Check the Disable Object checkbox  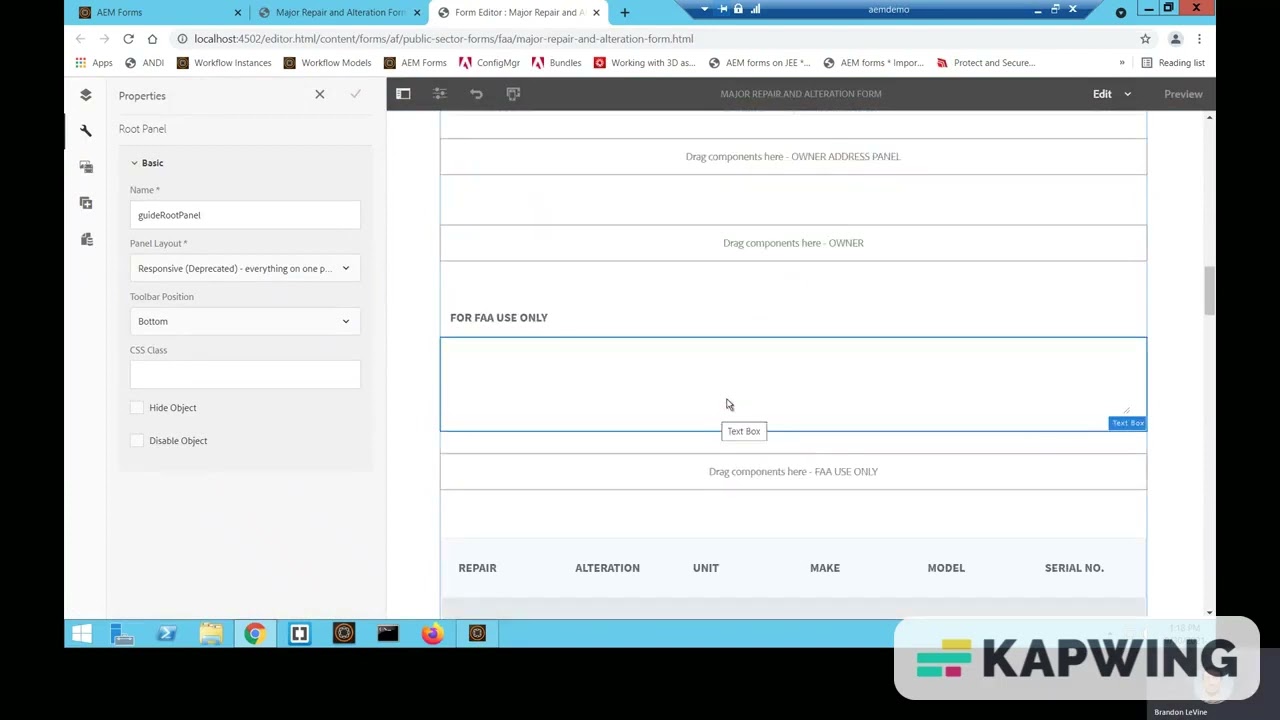137,441
